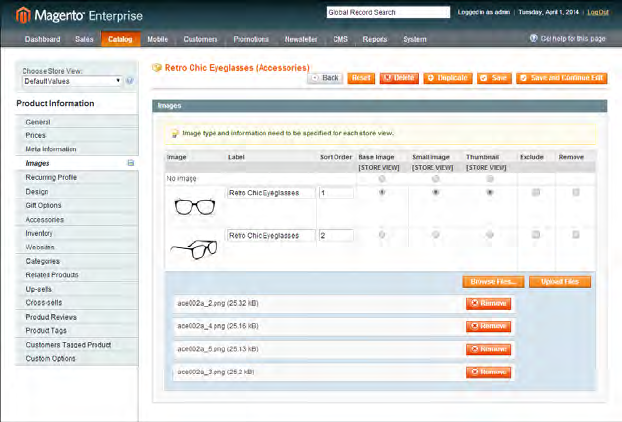The width and height of the screenshot is (622, 422).
Task: Click label field of second eyeglasses image
Action: pyautogui.click(x=271, y=236)
